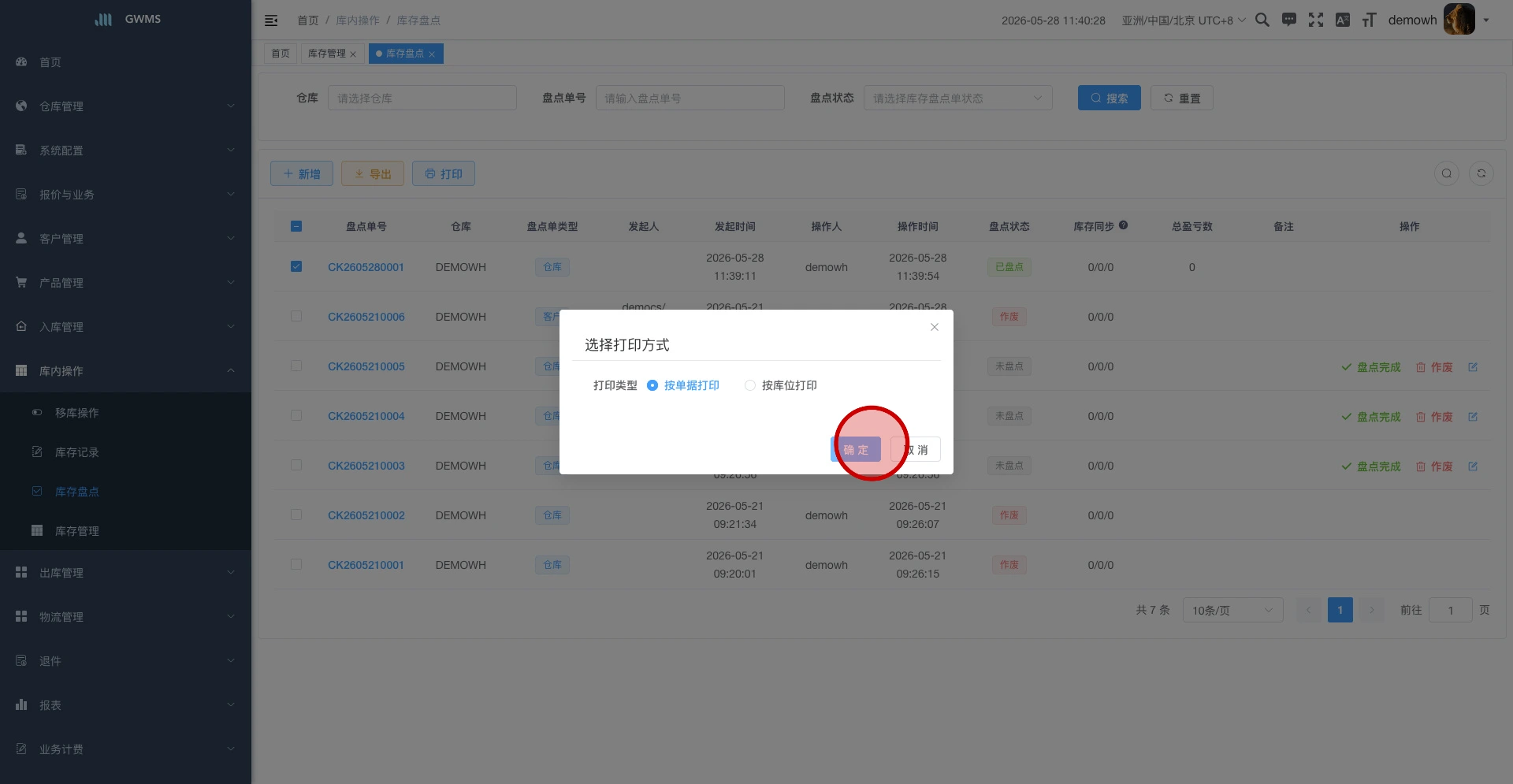Open external link icon for CK2605210004
The height and width of the screenshot is (784, 1513).
1473,416
